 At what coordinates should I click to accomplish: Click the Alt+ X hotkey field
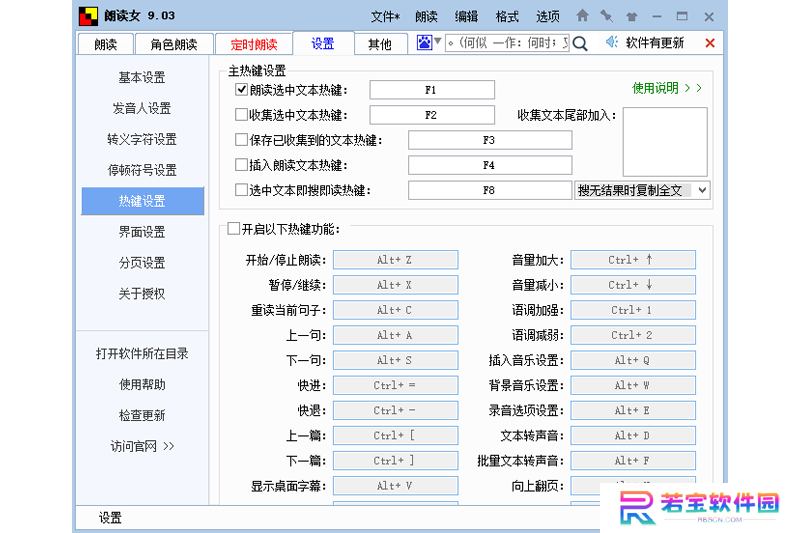coord(395,285)
